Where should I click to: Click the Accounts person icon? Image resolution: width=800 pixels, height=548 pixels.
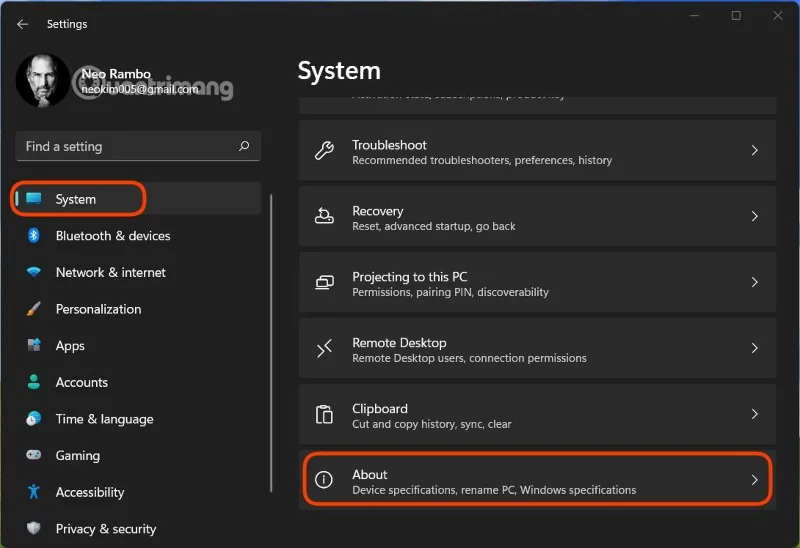click(x=34, y=382)
